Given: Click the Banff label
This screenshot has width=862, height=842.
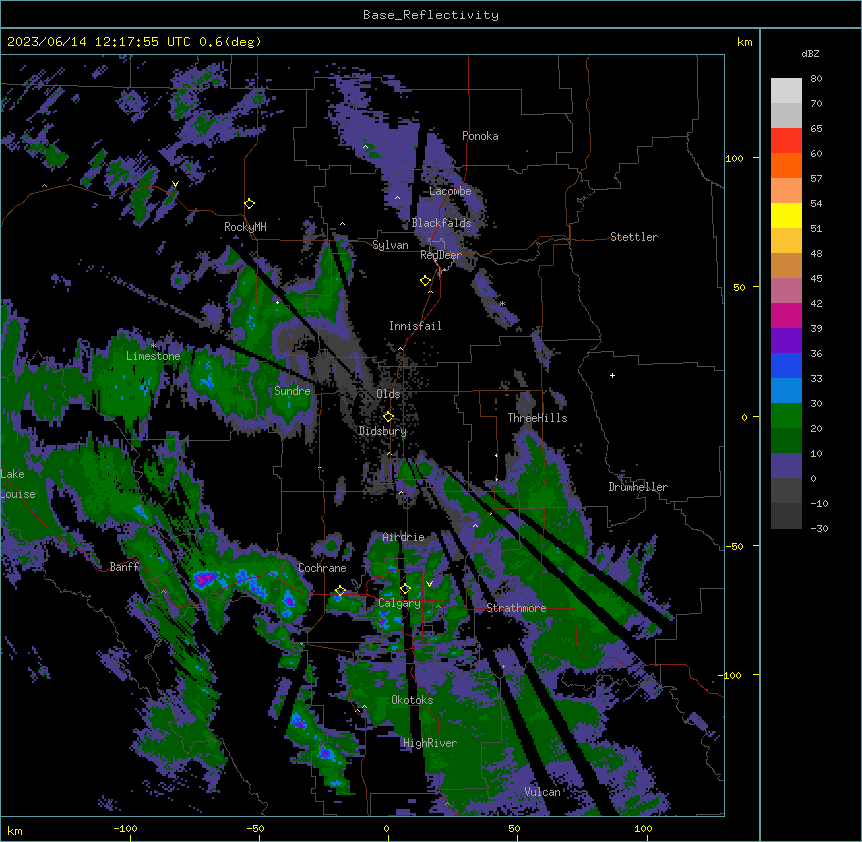Looking at the screenshot, I should point(124,567).
